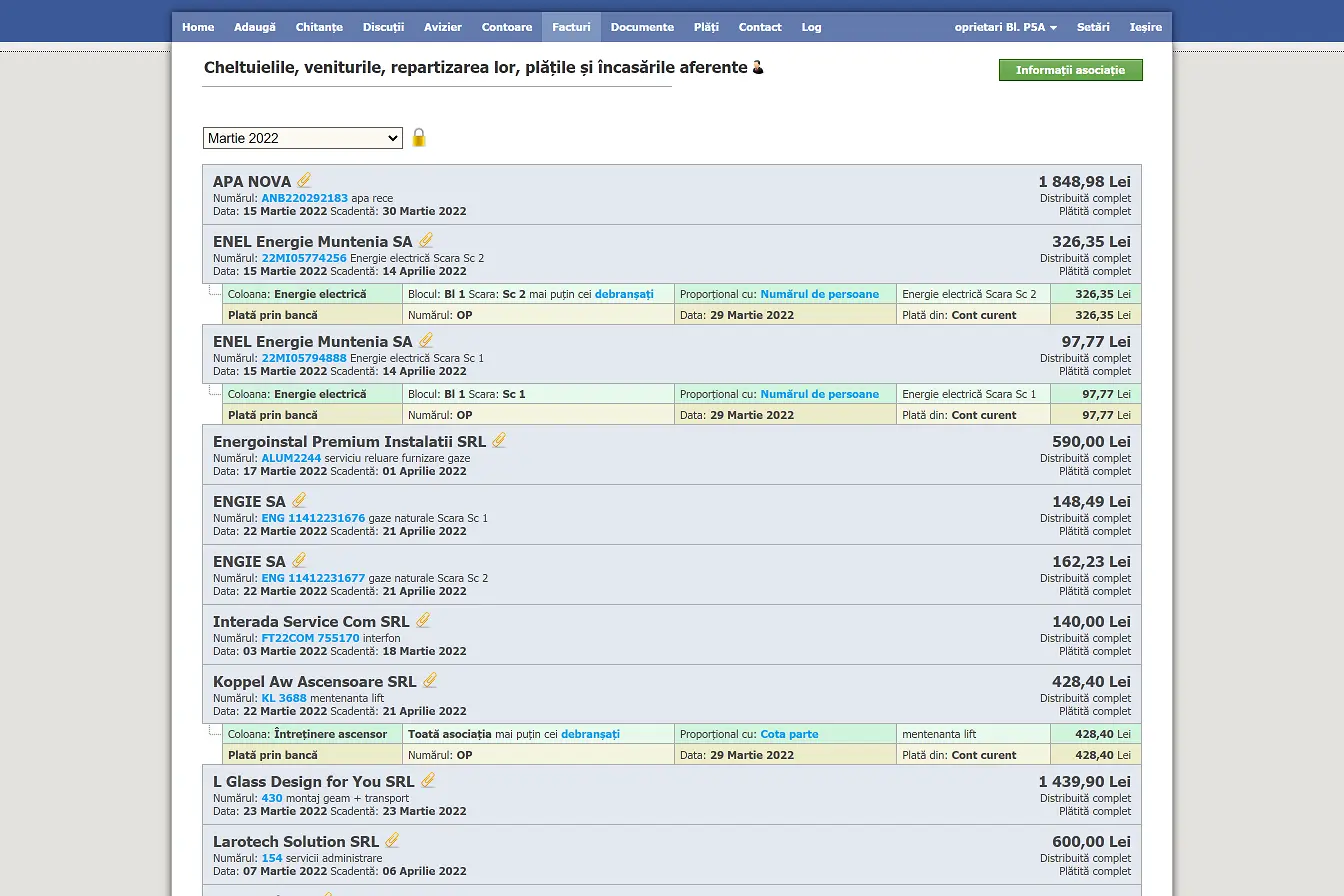Image resolution: width=1344 pixels, height=896 pixels.
Task: Open the Facturi tab
Action: tap(571, 27)
